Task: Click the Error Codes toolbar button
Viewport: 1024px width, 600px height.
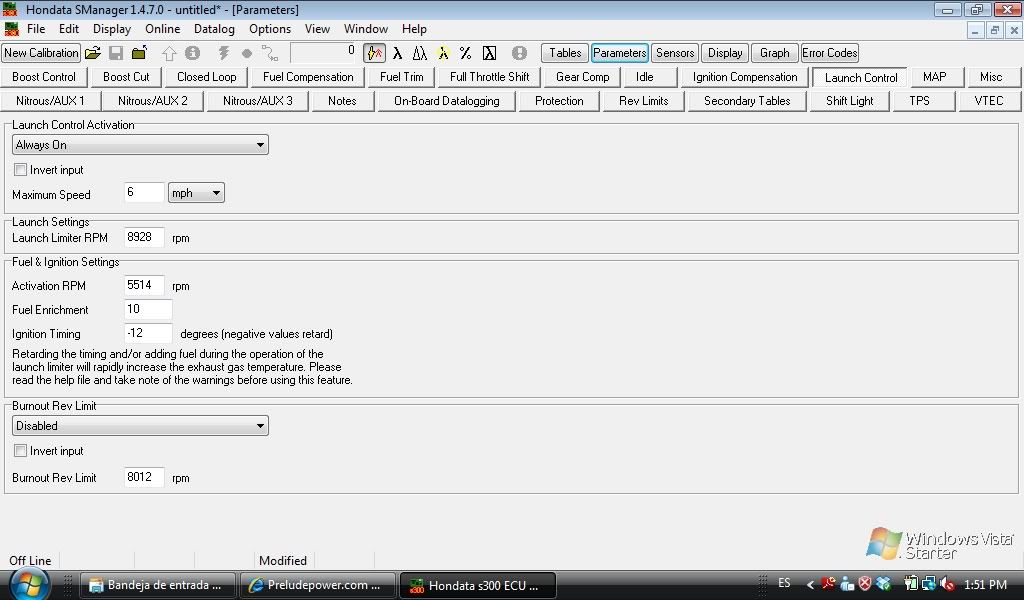Action: [x=829, y=53]
